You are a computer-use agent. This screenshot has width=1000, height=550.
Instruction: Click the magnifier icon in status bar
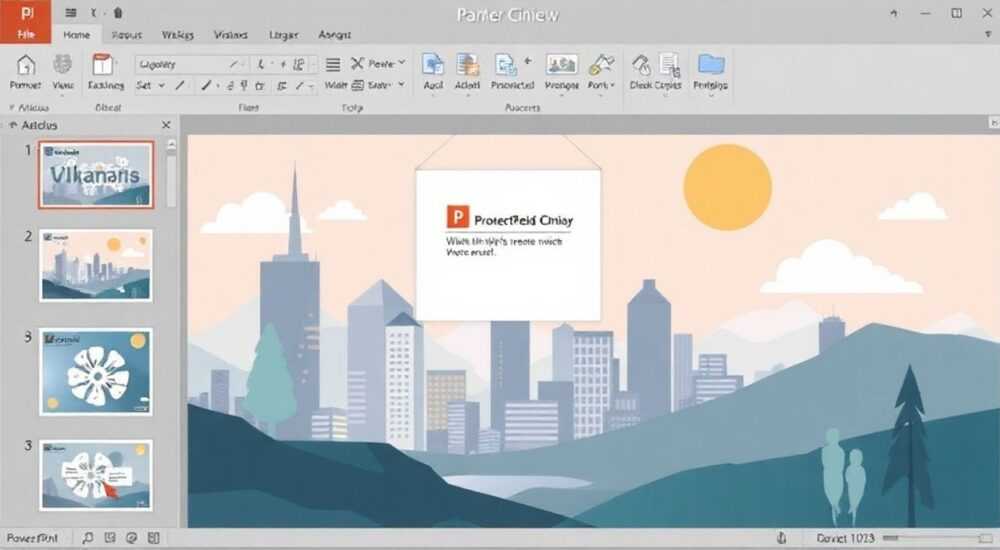[x=87, y=539]
